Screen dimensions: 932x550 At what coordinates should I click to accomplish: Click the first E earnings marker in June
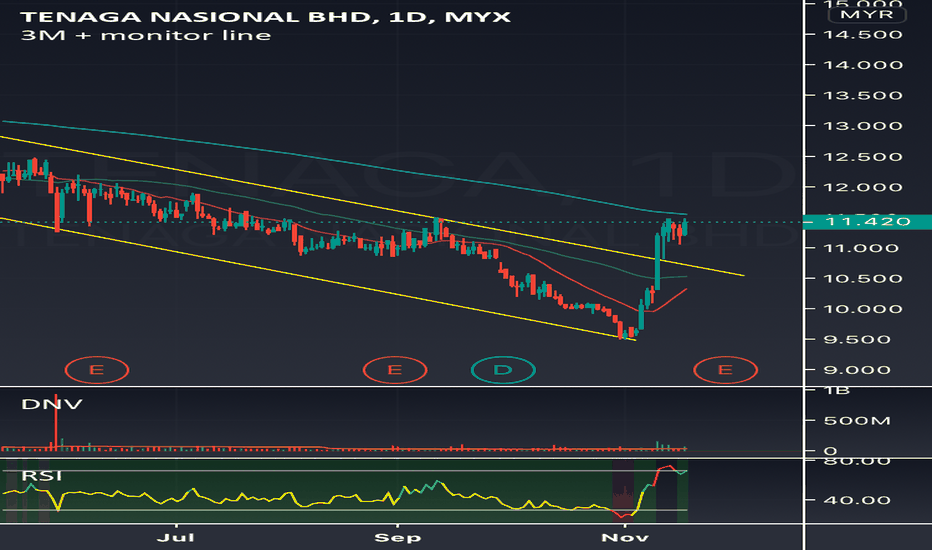point(96,370)
